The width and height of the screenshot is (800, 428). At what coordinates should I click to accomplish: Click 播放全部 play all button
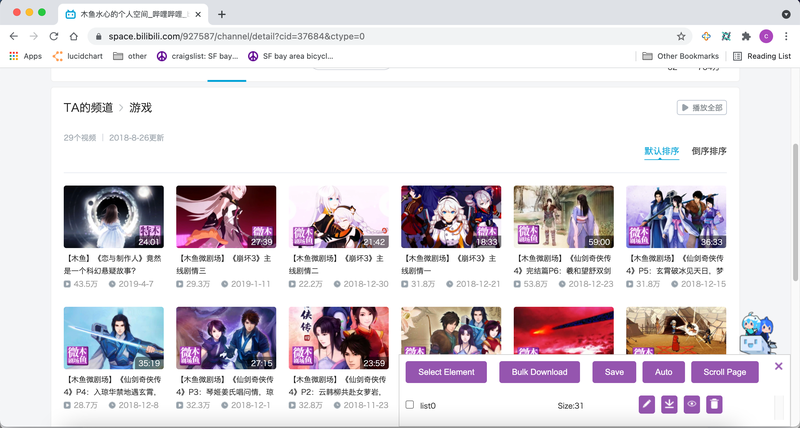click(702, 108)
